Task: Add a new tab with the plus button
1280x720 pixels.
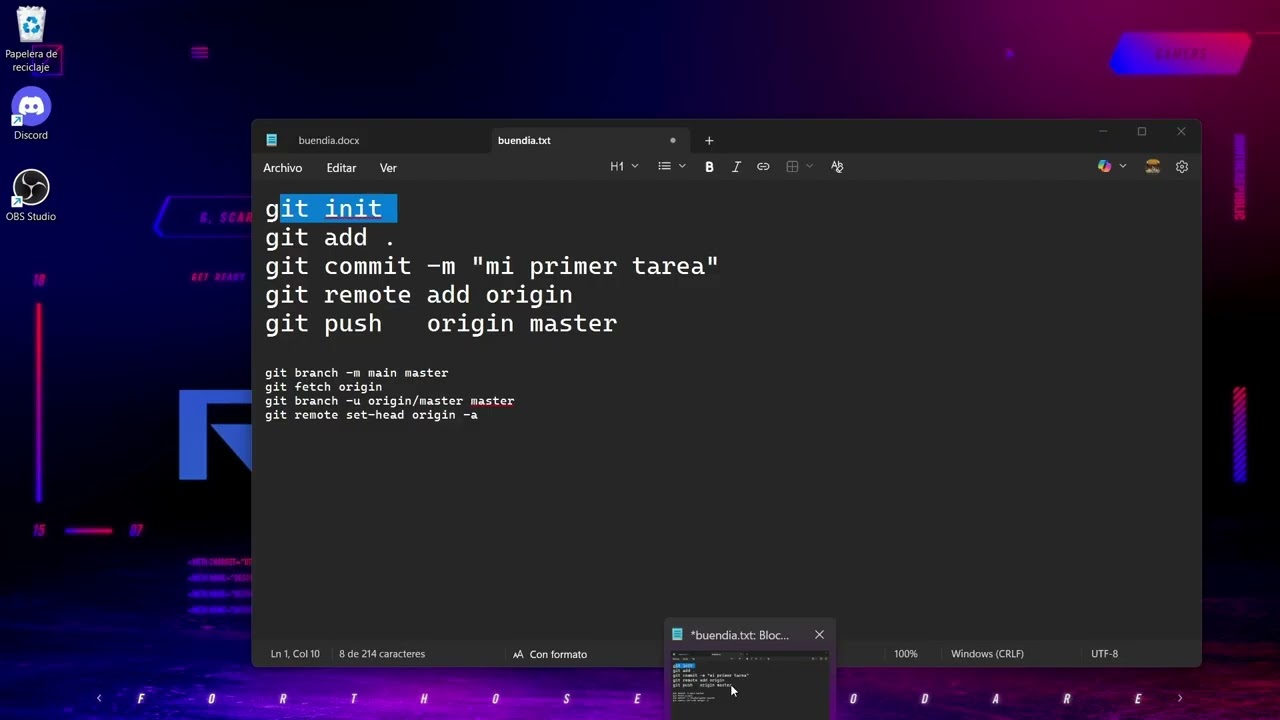Action: 709,141
